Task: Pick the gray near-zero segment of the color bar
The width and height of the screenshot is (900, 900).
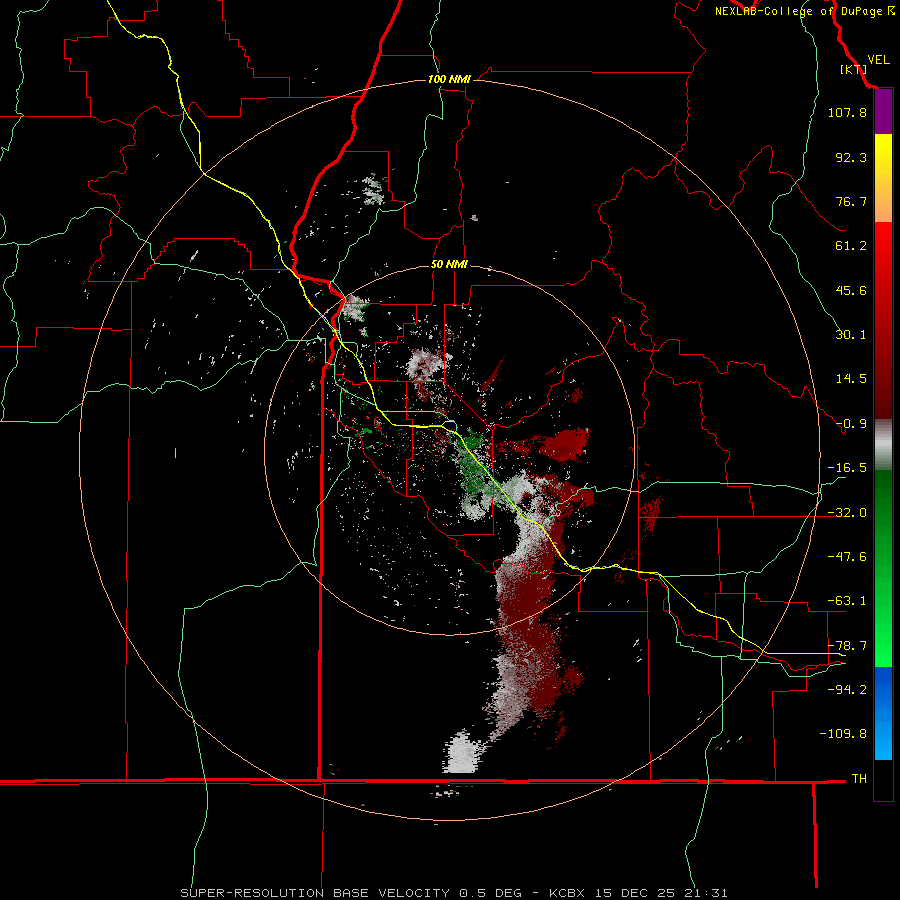Action: [883, 445]
